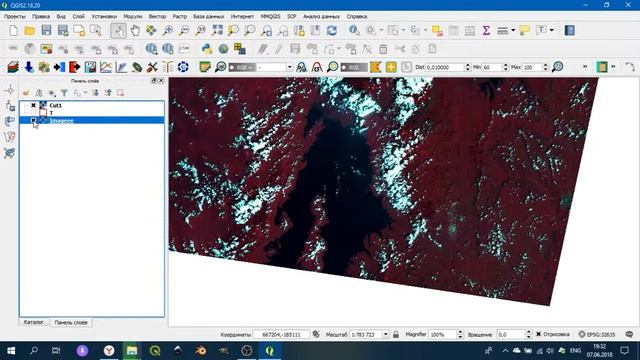Toggle the ROI button in SCP toolbar
The image size is (640, 360).
[354, 67]
